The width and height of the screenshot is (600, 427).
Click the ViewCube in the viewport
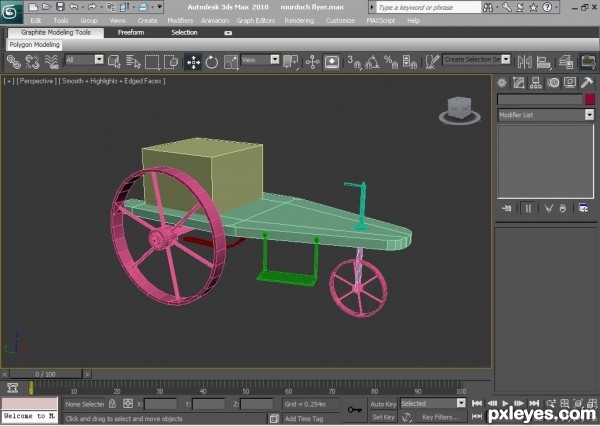click(459, 110)
